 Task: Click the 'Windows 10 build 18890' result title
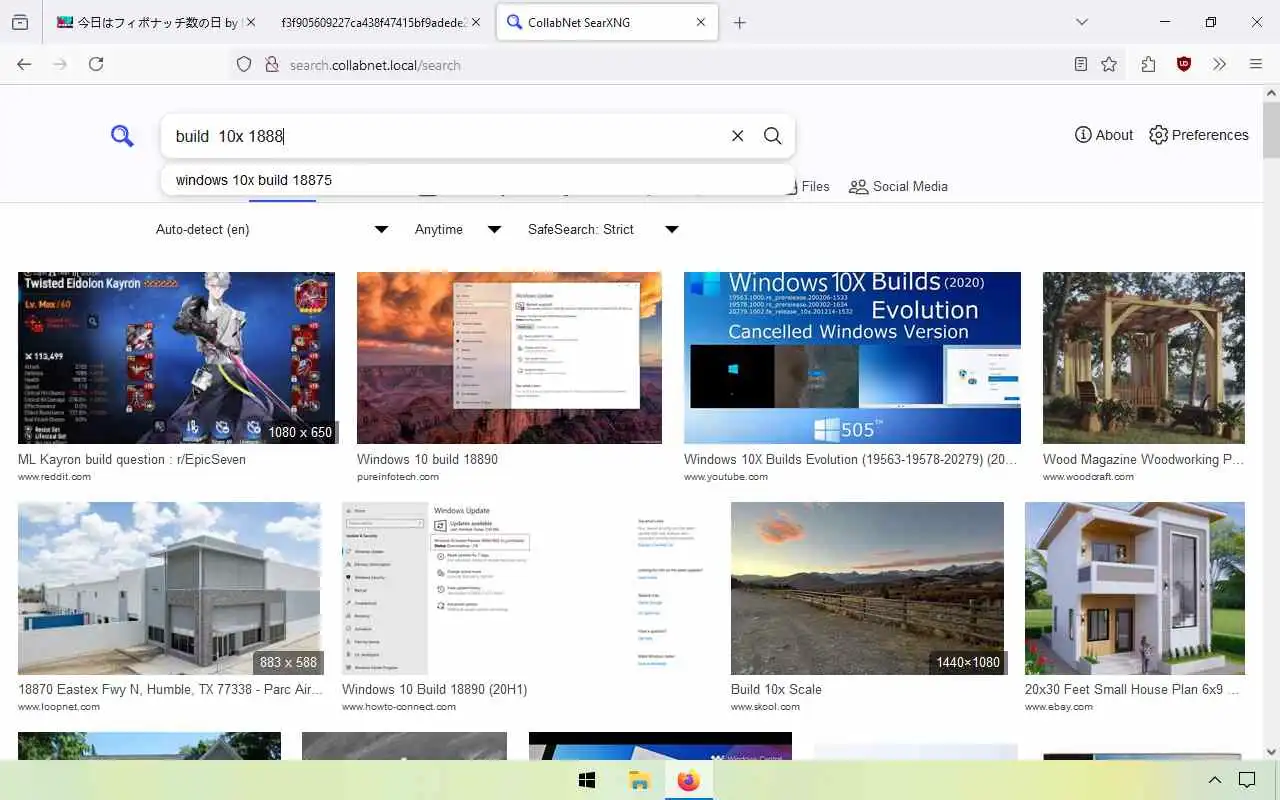pyautogui.click(x=427, y=459)
